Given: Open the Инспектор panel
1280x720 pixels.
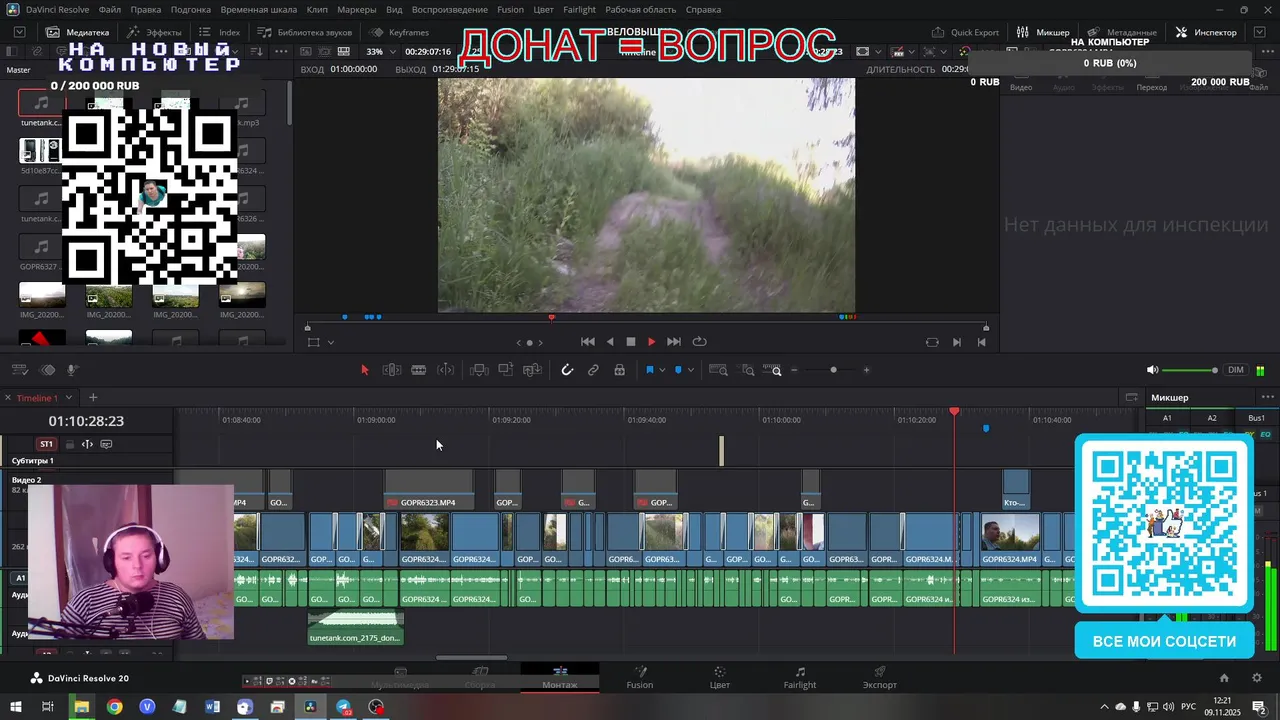Looking at the screenshot, I should (x=1207, y=32).
